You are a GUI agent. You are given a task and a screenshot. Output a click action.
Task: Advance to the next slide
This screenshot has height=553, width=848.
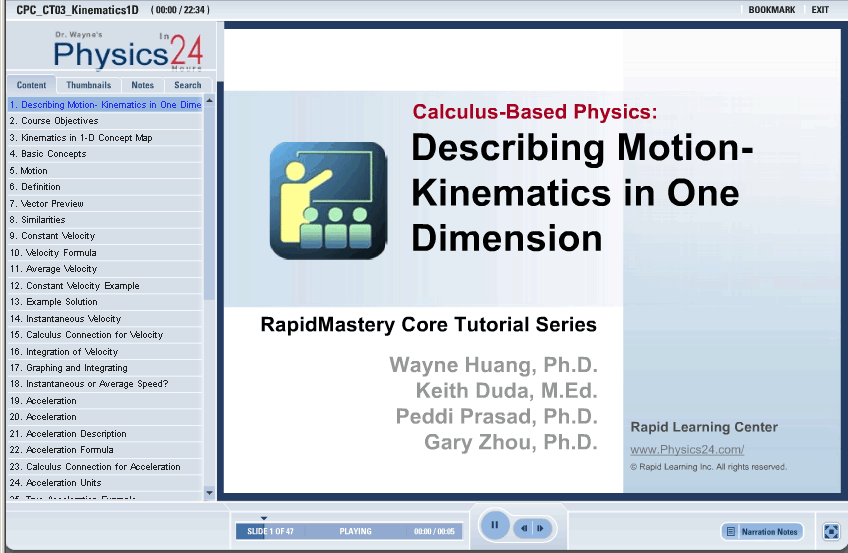click(x=540, y=528)
